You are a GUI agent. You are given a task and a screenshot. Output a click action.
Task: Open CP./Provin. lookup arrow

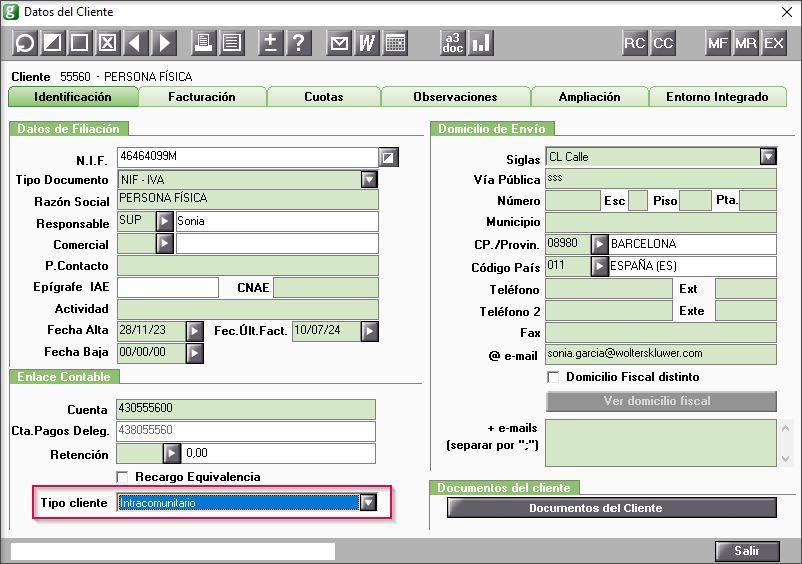click(599, 244)
